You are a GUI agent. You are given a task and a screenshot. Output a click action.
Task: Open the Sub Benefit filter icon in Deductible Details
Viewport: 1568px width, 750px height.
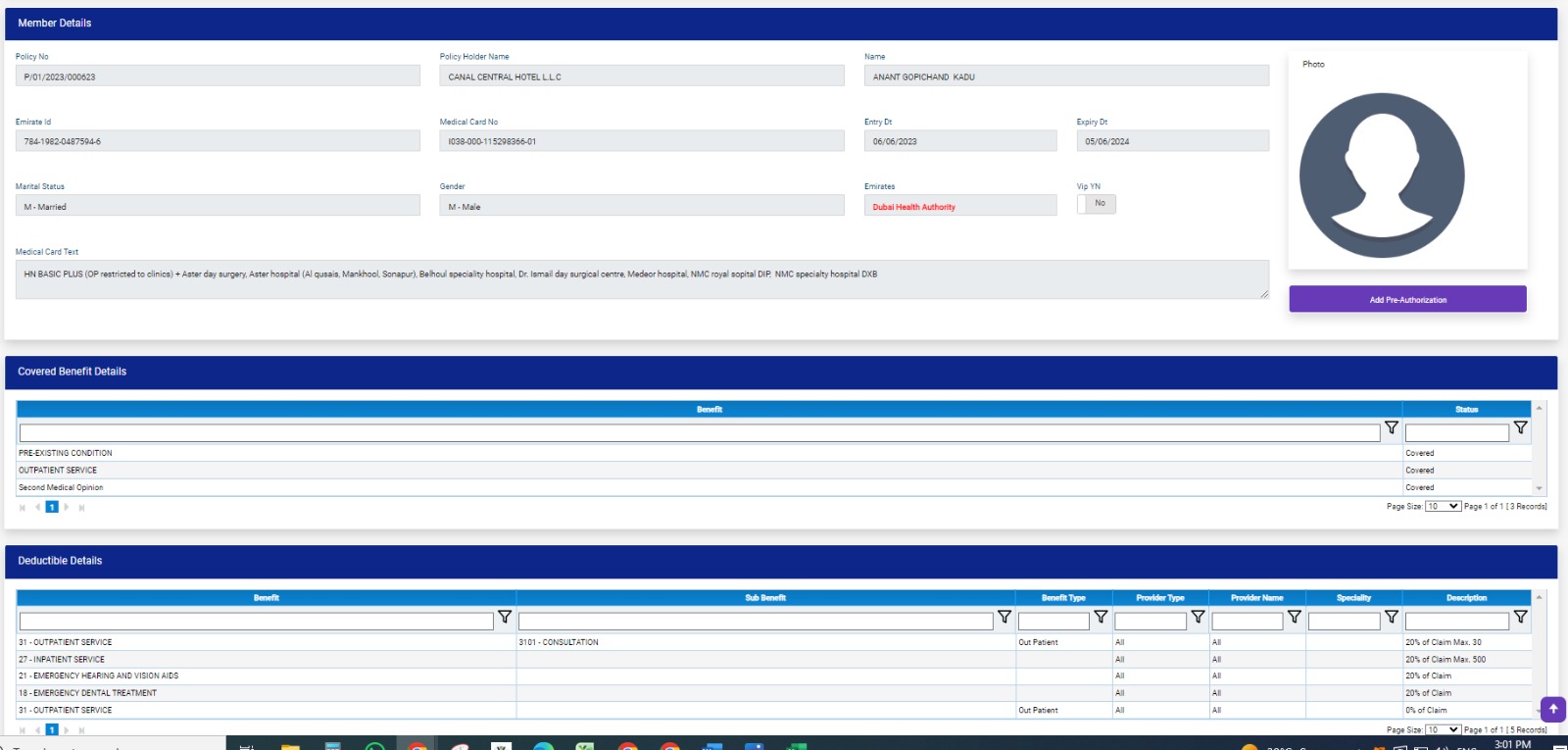(x=1004, y=618)
